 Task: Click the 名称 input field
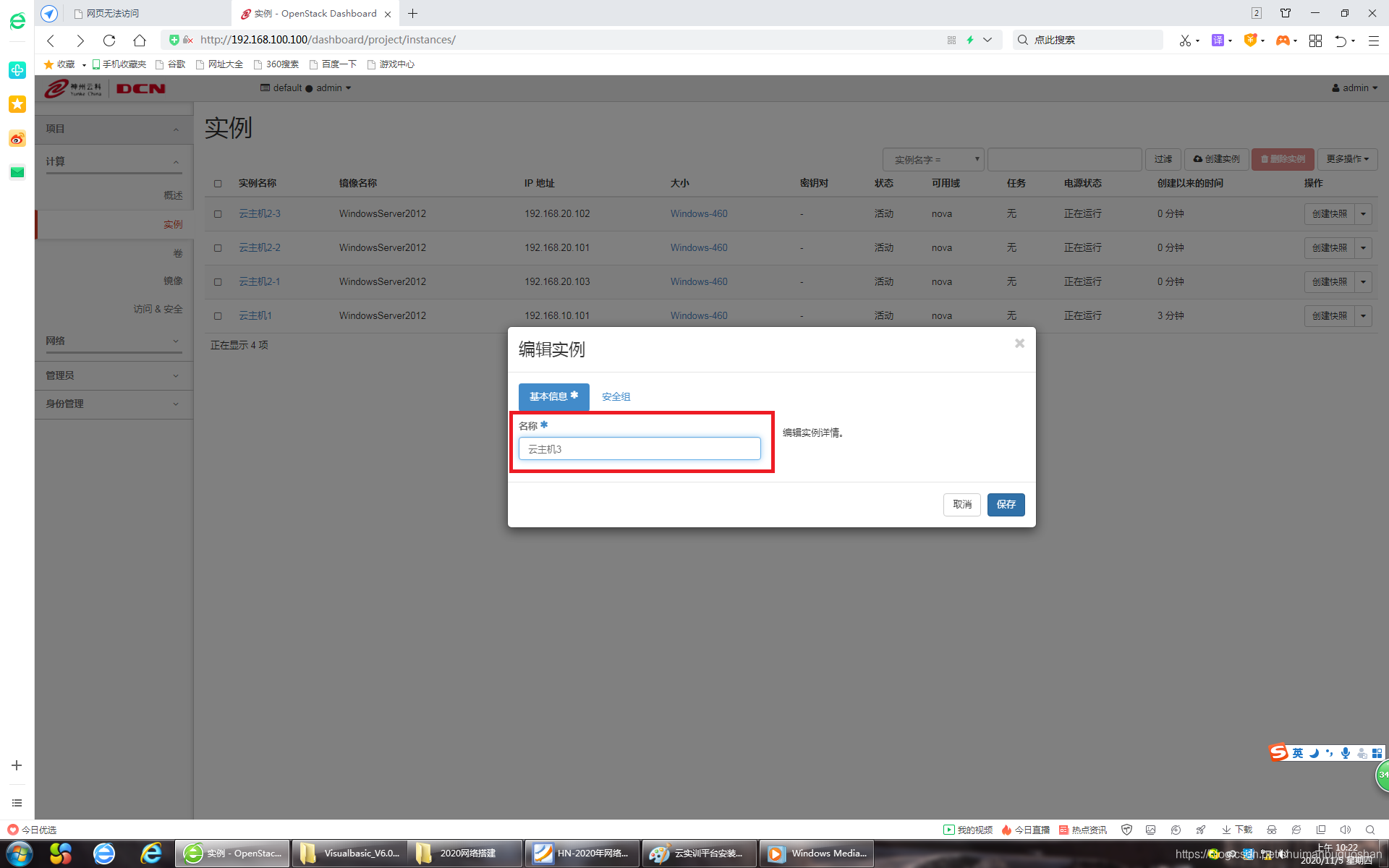click(x=640, y=448)
